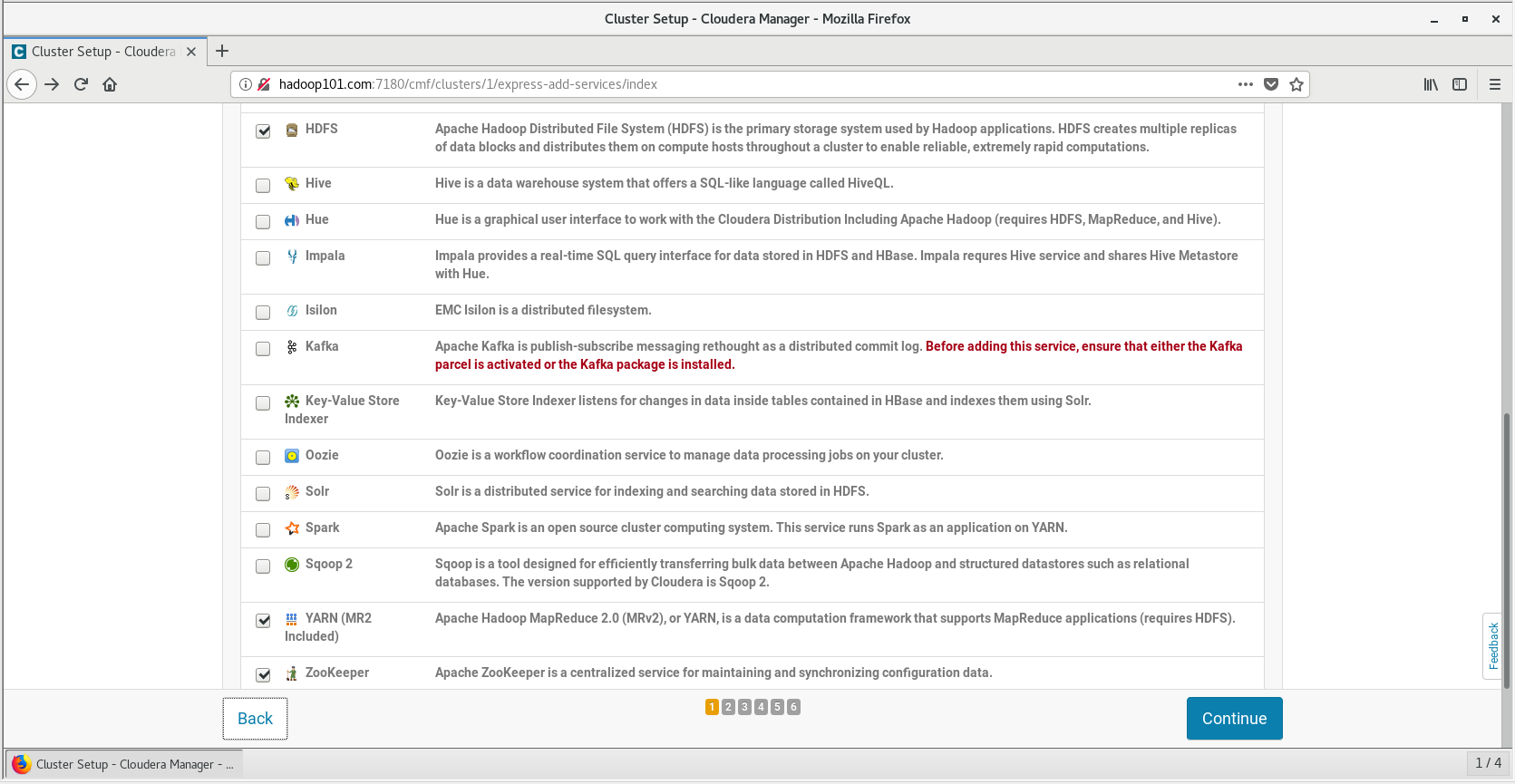The image size is (1515, 784).
Task: Click the YARN service icon
Action: [292, 619]
